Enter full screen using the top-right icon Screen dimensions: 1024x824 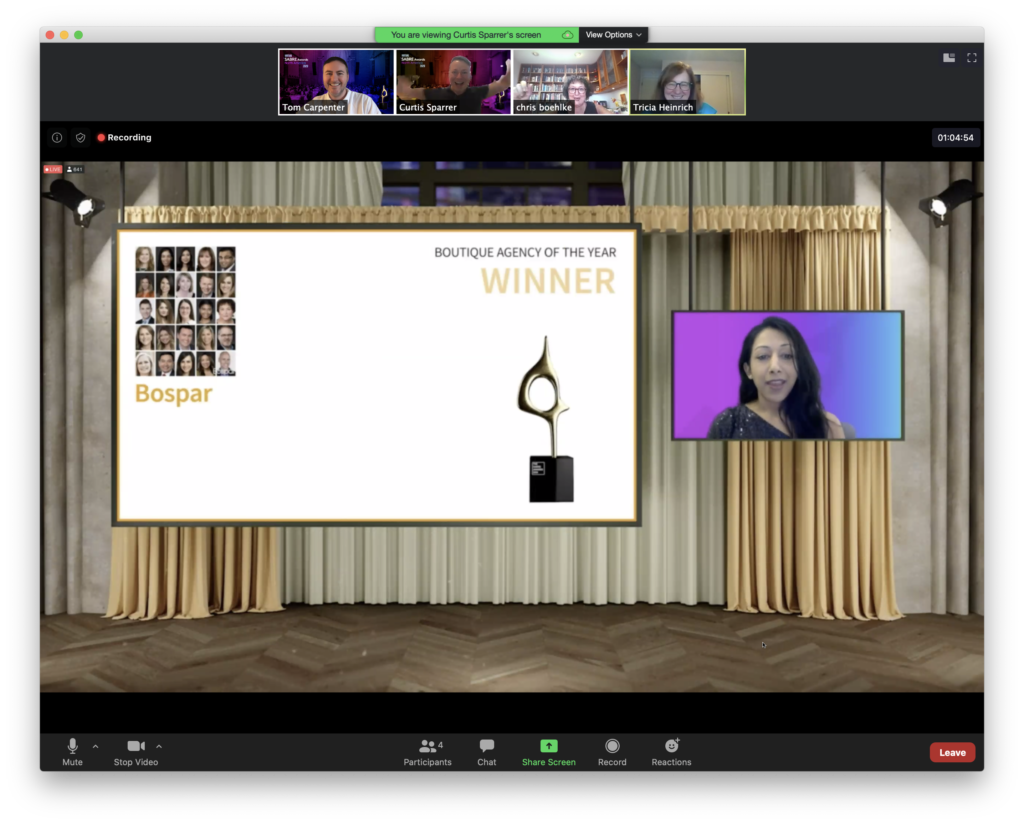971,58
